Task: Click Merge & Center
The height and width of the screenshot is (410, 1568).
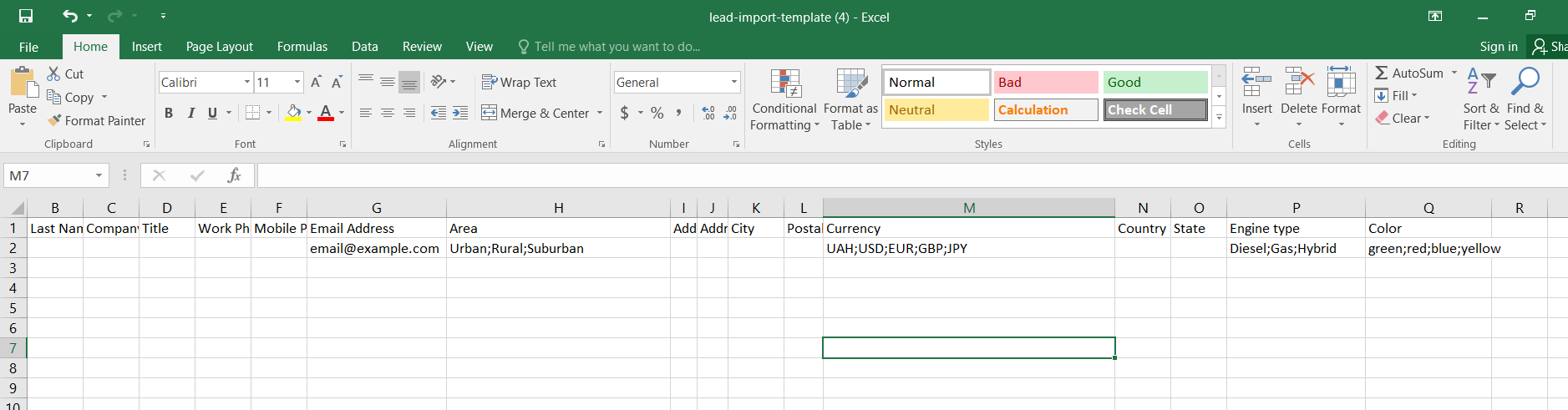Action: click(x=535, y=113)
